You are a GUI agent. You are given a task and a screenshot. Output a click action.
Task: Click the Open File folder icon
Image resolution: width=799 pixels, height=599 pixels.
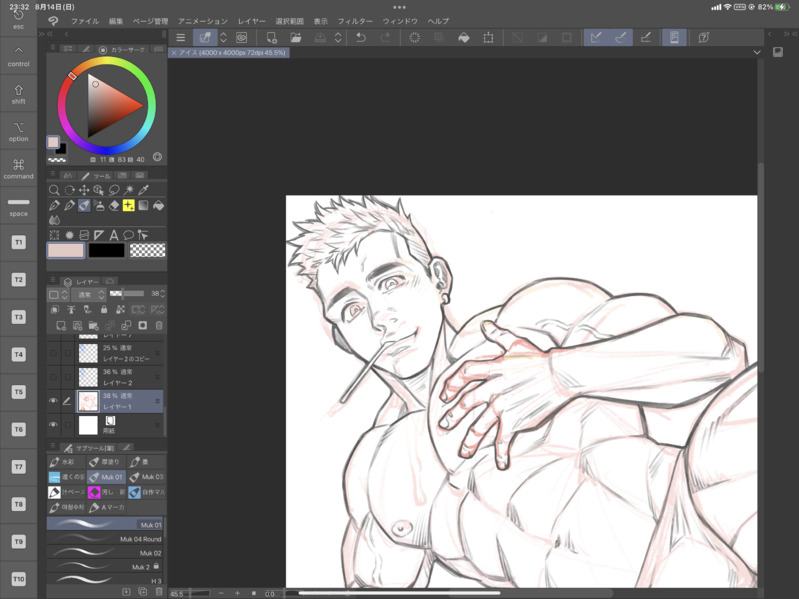296,38
